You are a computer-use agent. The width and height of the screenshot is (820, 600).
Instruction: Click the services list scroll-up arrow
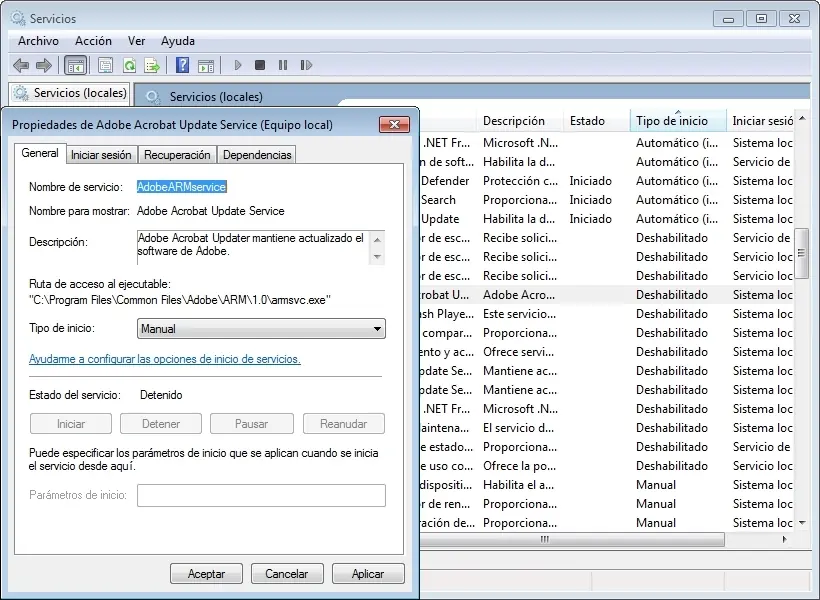(802, 119)
